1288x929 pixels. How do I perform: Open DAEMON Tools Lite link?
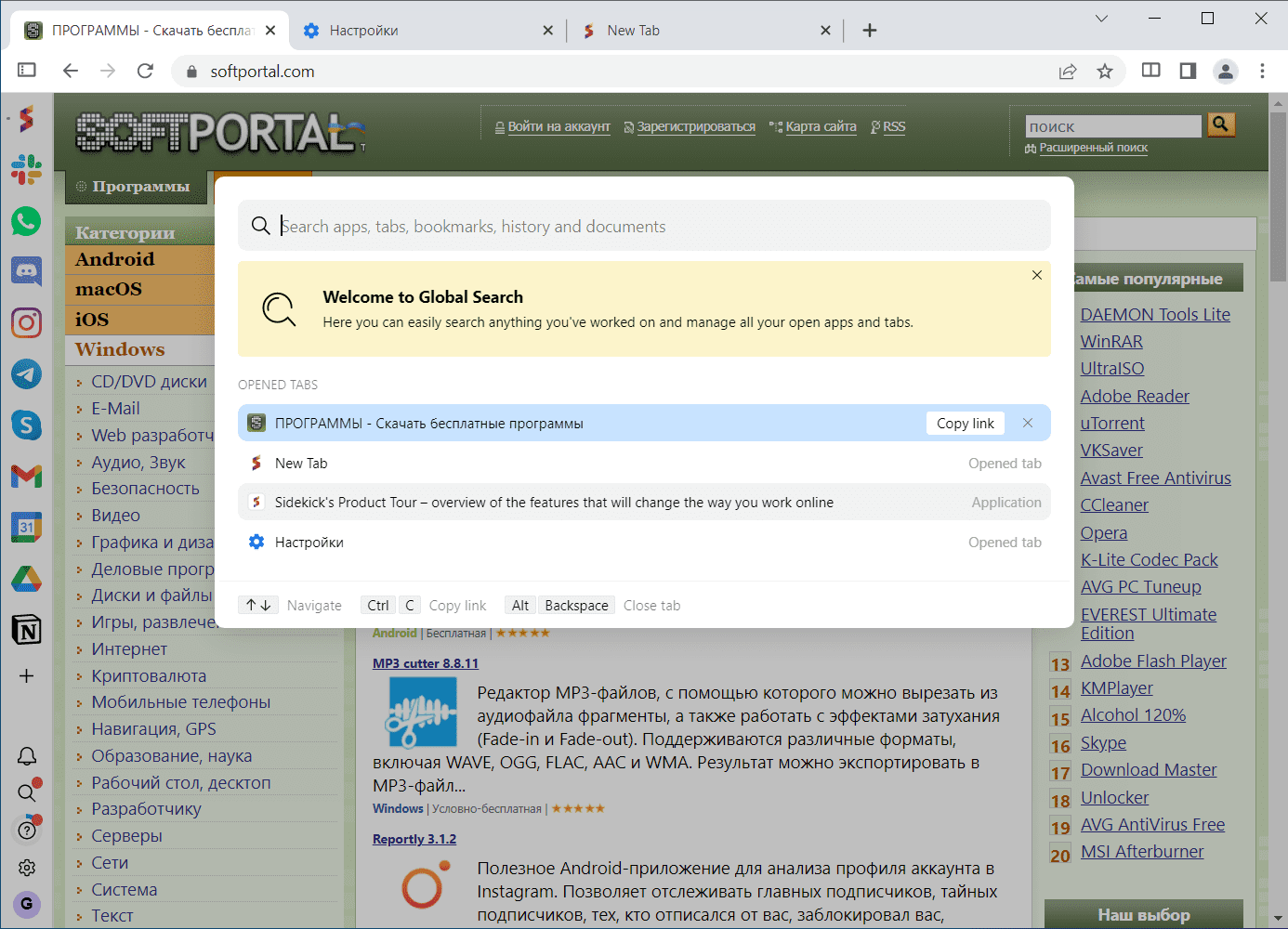[x=1155, y=315]
